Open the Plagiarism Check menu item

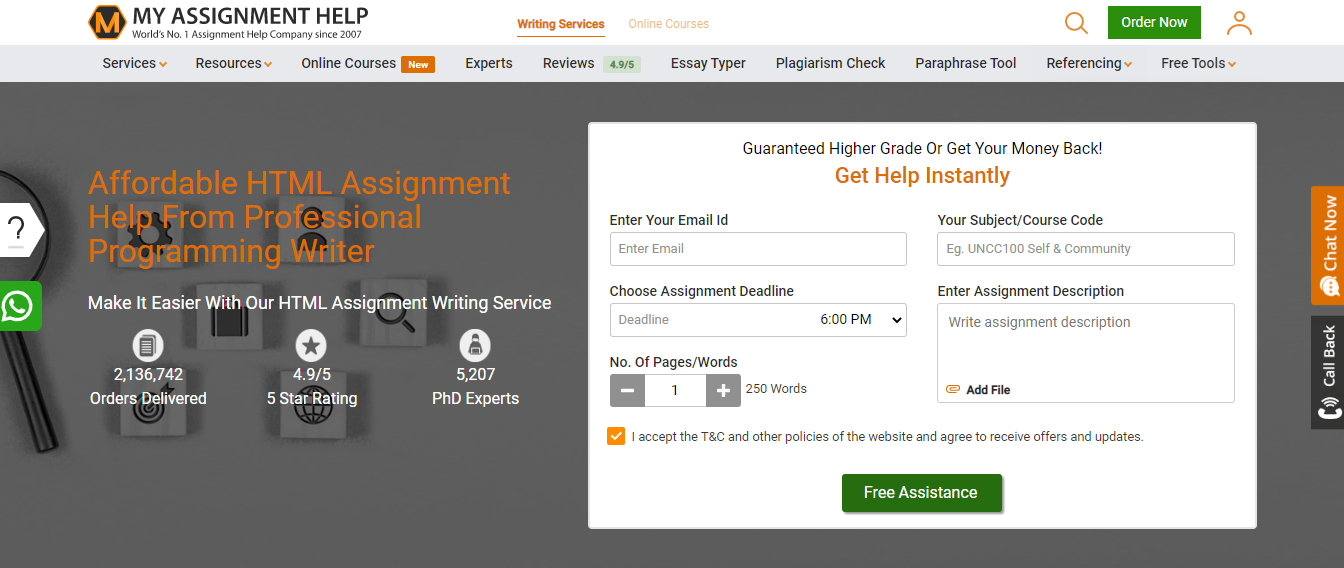[x=830, y=63]
